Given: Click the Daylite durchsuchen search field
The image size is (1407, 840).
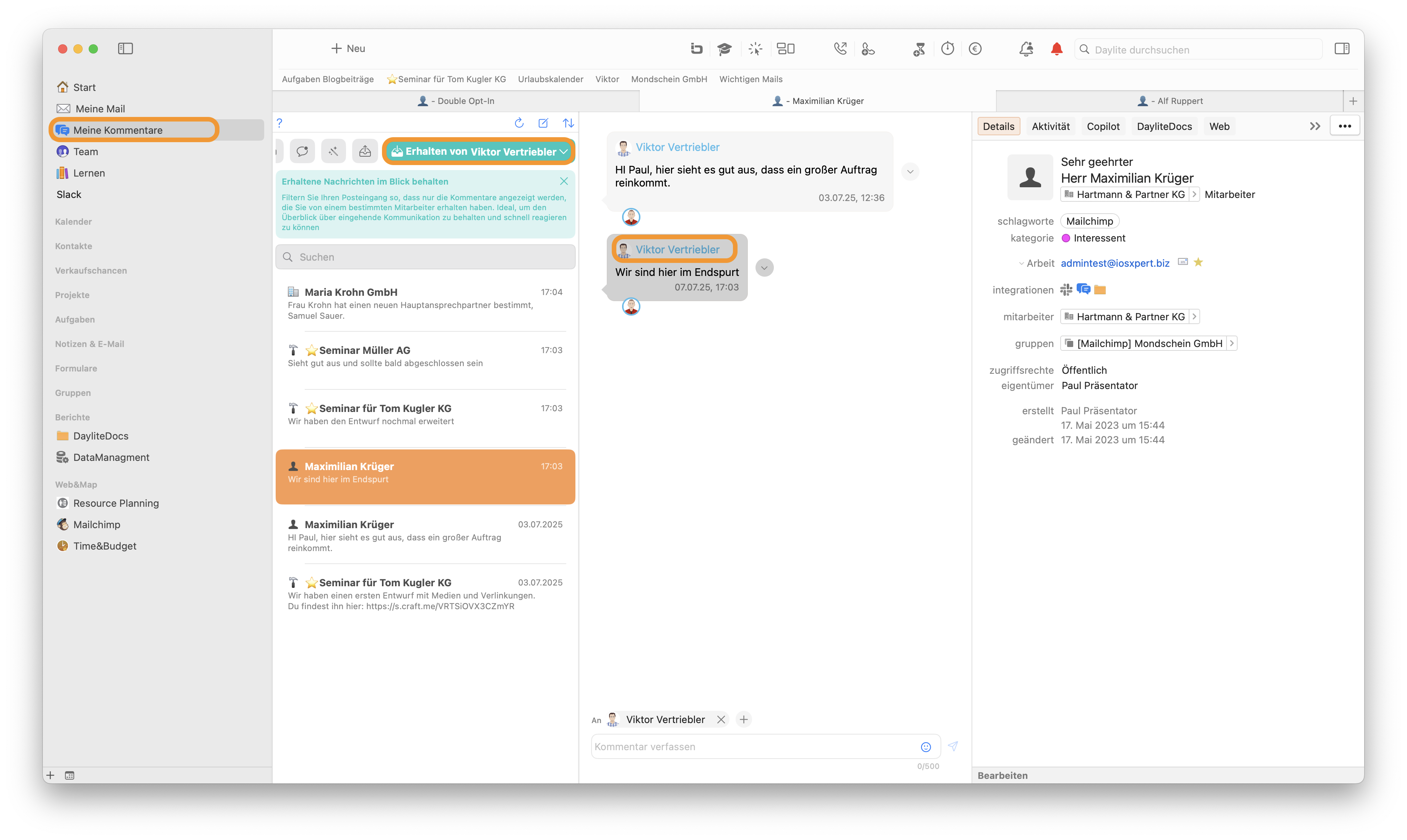Looking at the screenshot, I should 1198,49.
